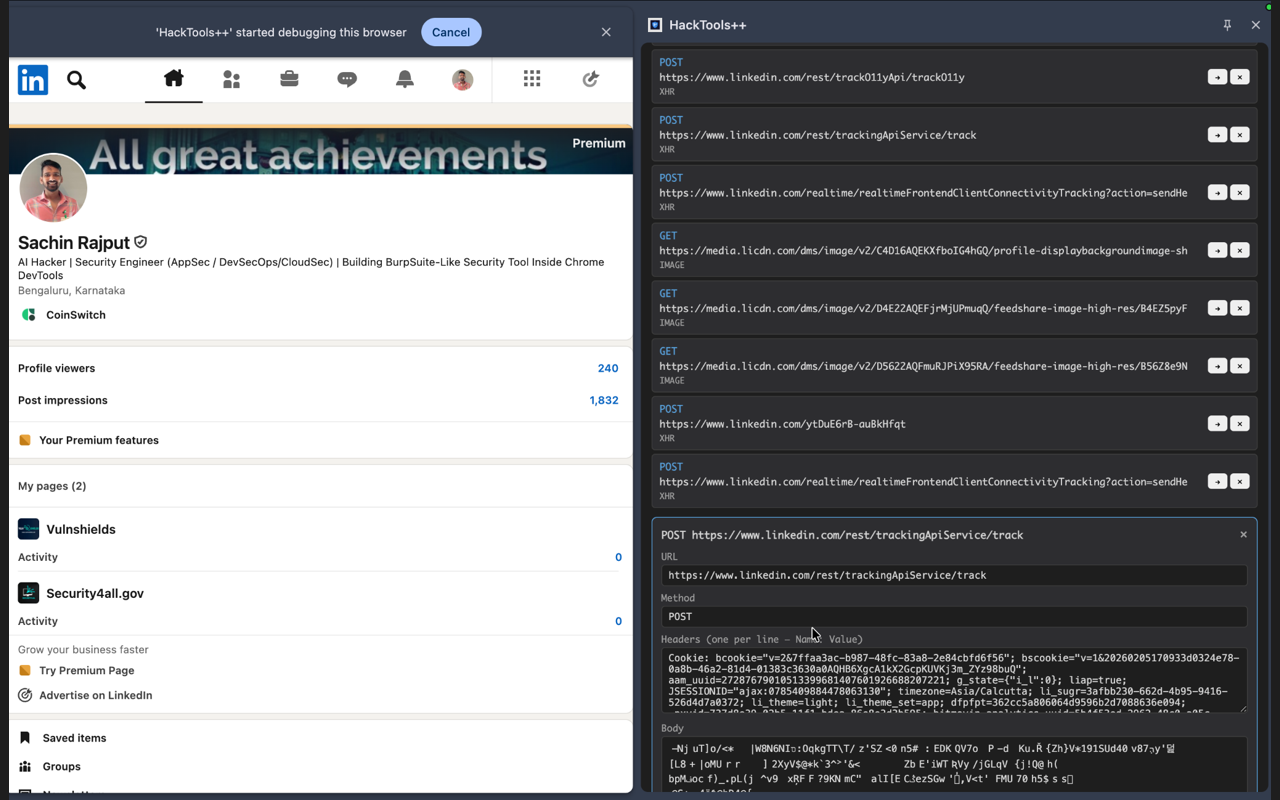
Task: Click into the URL field of the request editor
Action: (x=954, y=575)
